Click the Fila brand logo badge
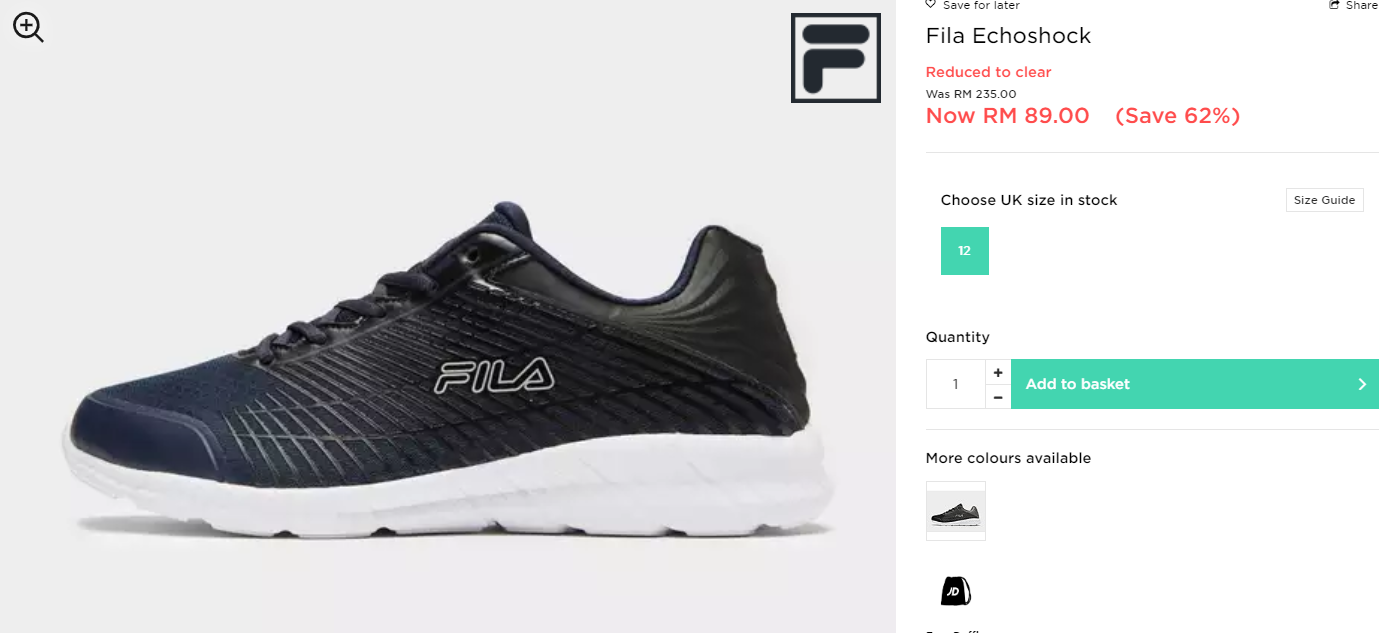Screen dimensions: 1387x633 pos(836,58)
